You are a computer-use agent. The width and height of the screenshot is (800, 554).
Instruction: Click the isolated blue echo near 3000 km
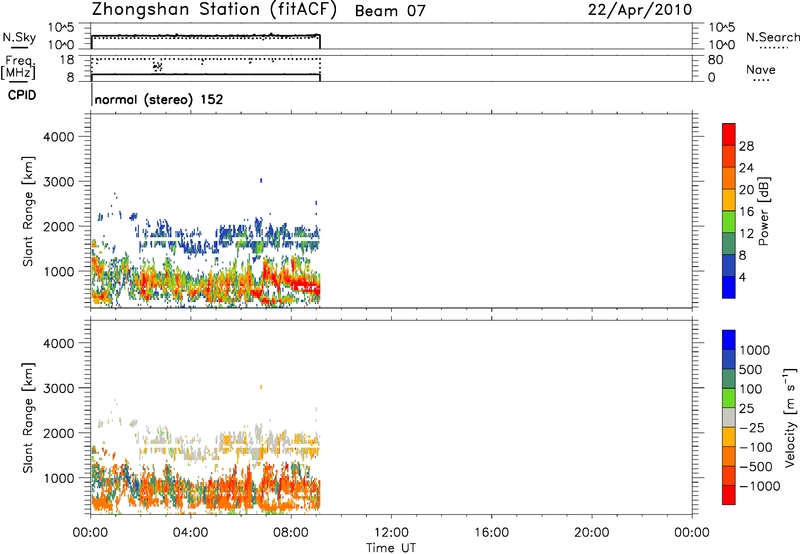point(261,180)
